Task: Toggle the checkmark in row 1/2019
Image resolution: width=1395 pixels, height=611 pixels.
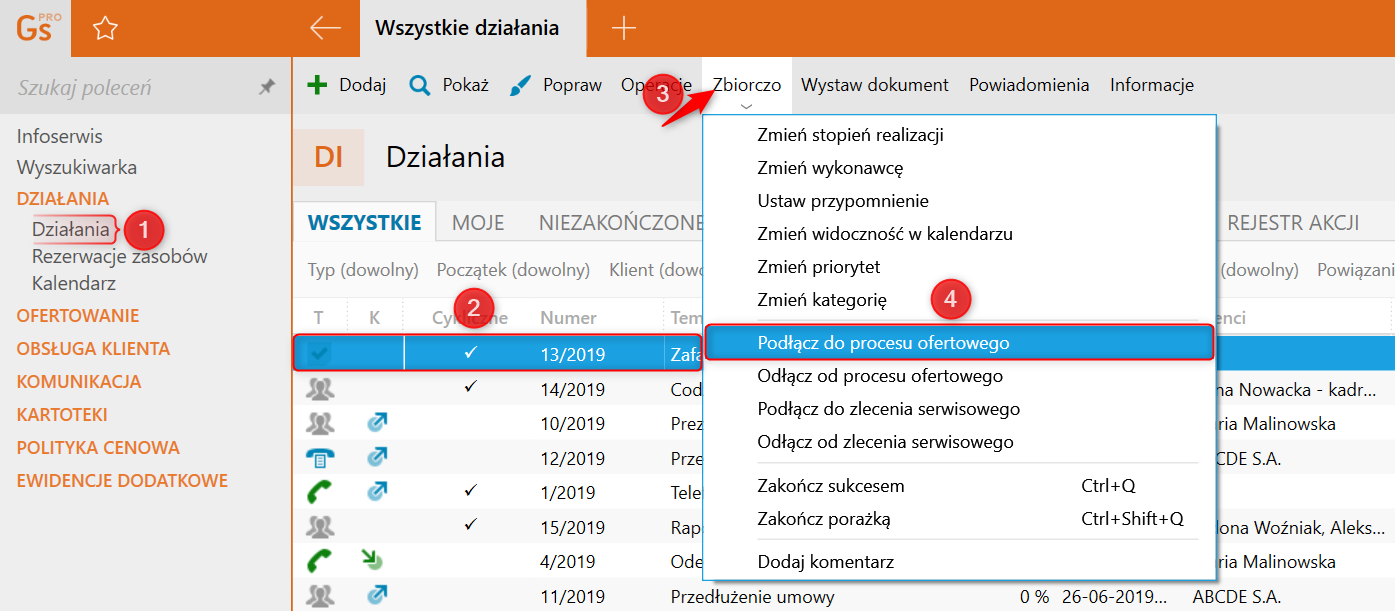Action: coord(471,492)
